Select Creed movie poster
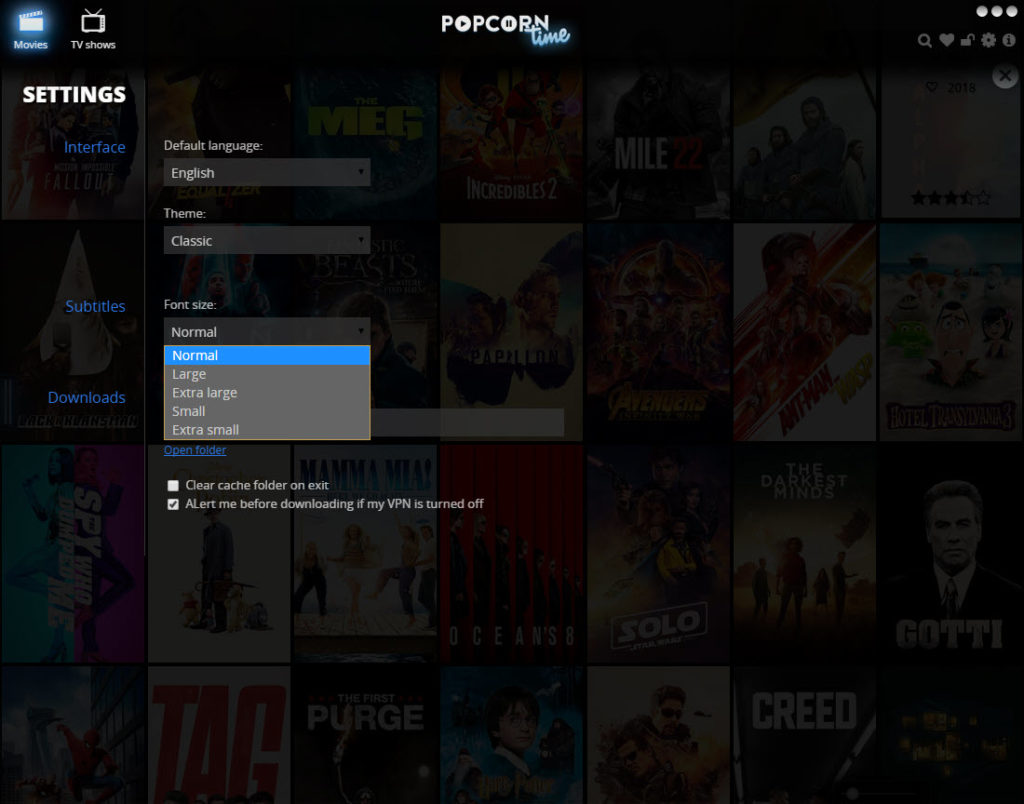Image resolution: width=1024 pixels, height=804 pixels. (x=805, y=735)
